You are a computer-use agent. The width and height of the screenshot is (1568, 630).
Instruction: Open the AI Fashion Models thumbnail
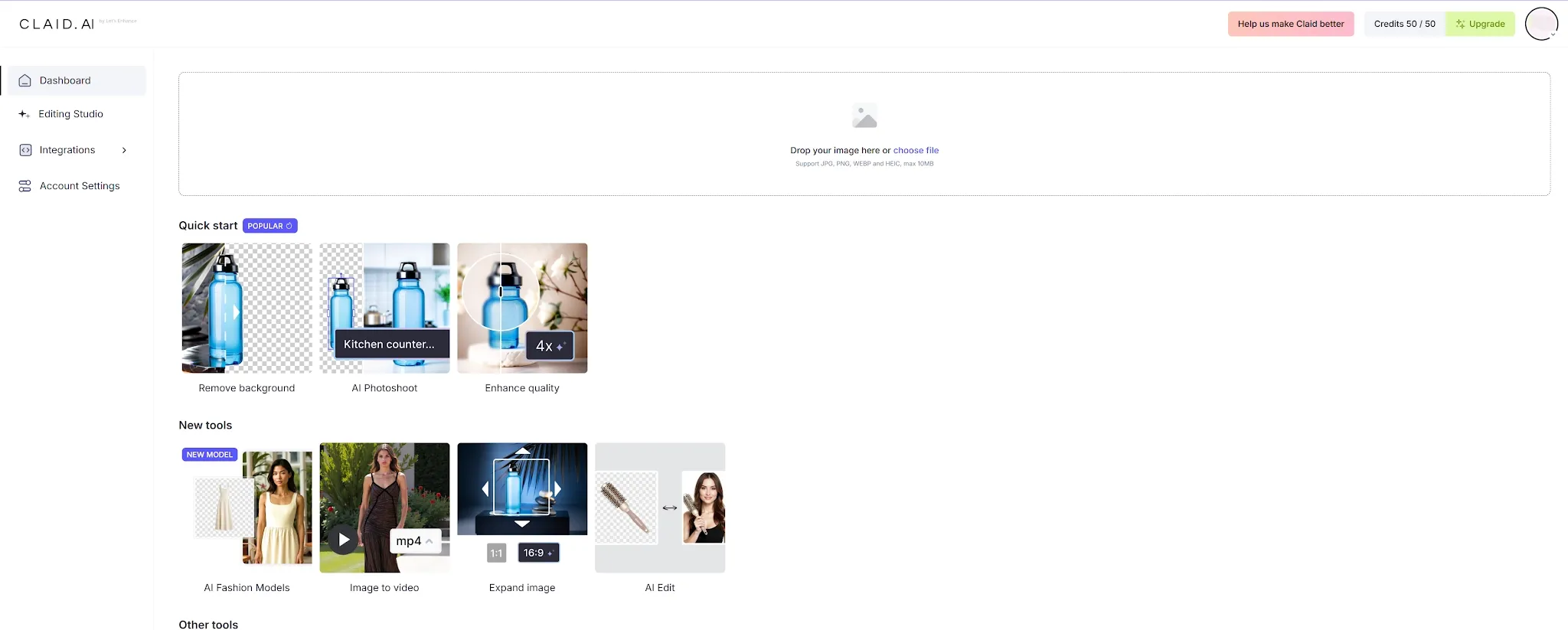tap(247, 508)
